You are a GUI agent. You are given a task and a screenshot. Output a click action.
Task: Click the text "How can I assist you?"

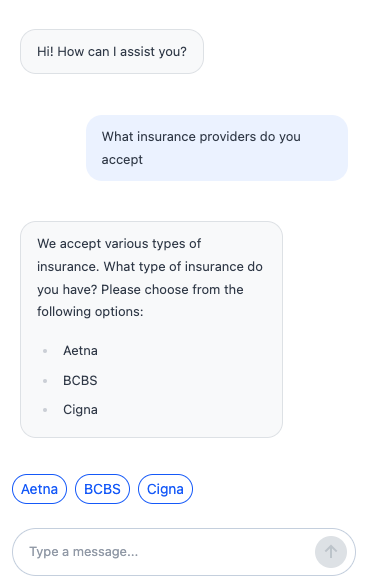tap(122, 52)
